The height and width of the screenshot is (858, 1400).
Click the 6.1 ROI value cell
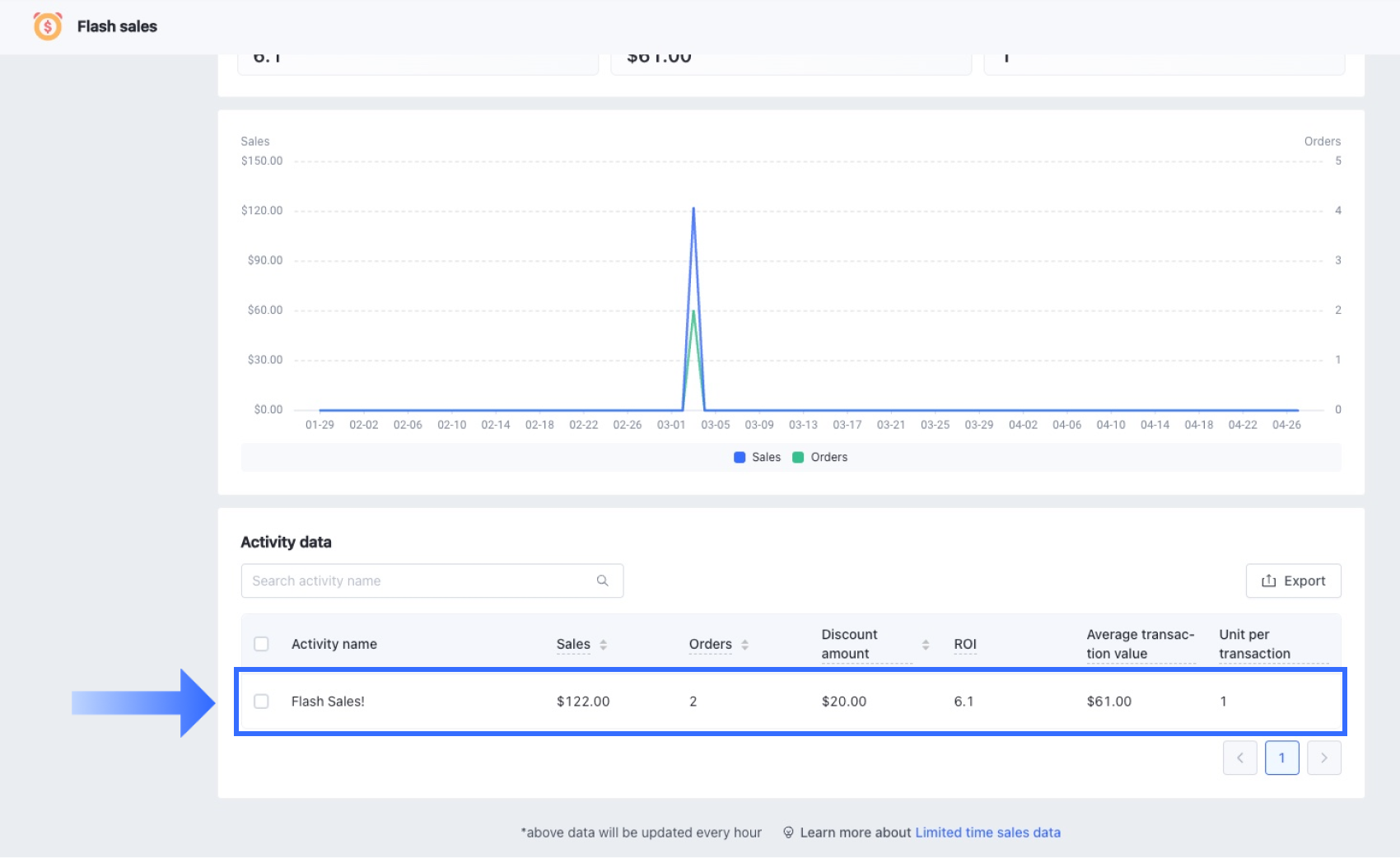[964, 702]
